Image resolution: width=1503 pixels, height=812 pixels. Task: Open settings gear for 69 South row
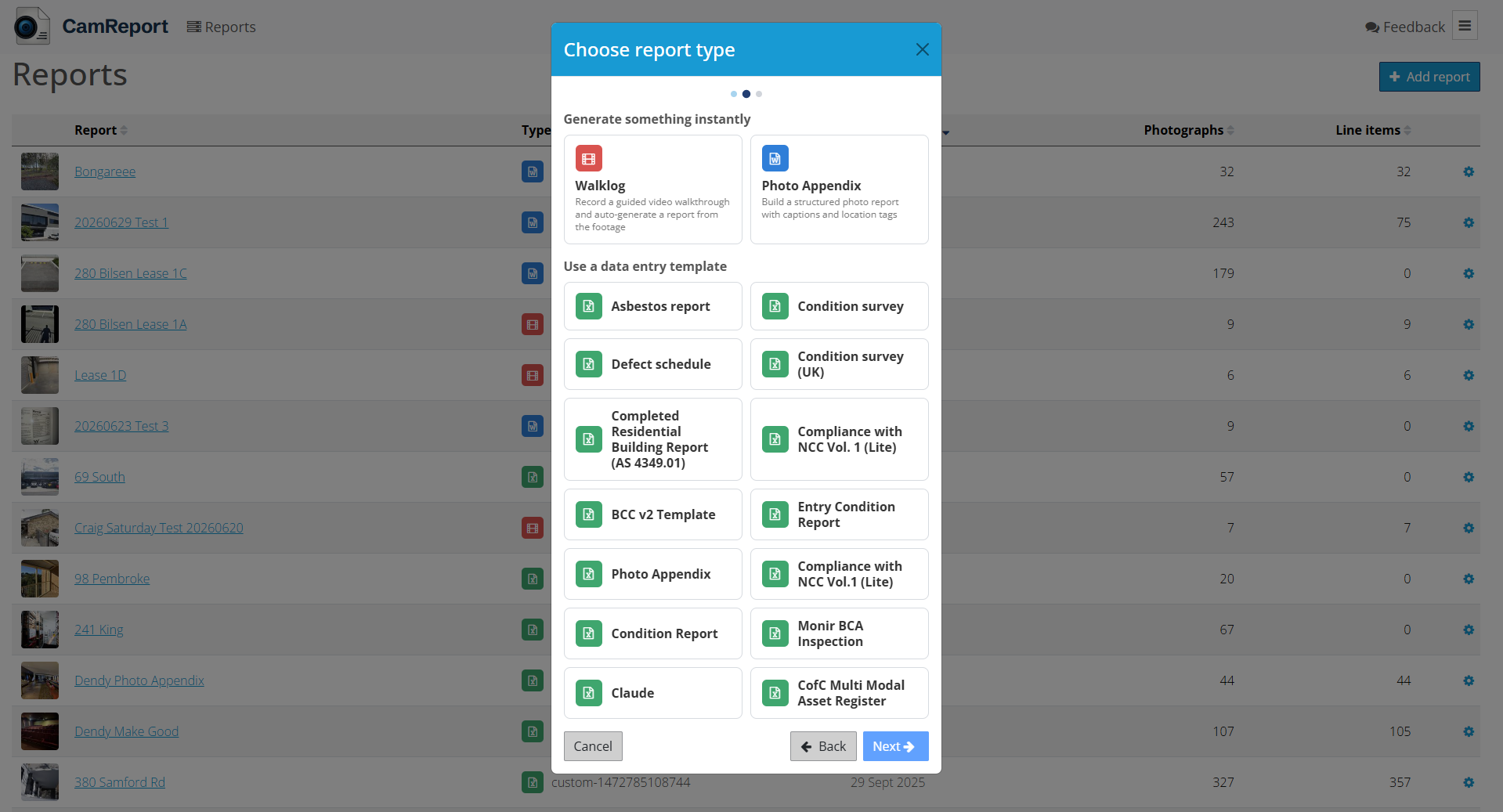coord(1469,477)
